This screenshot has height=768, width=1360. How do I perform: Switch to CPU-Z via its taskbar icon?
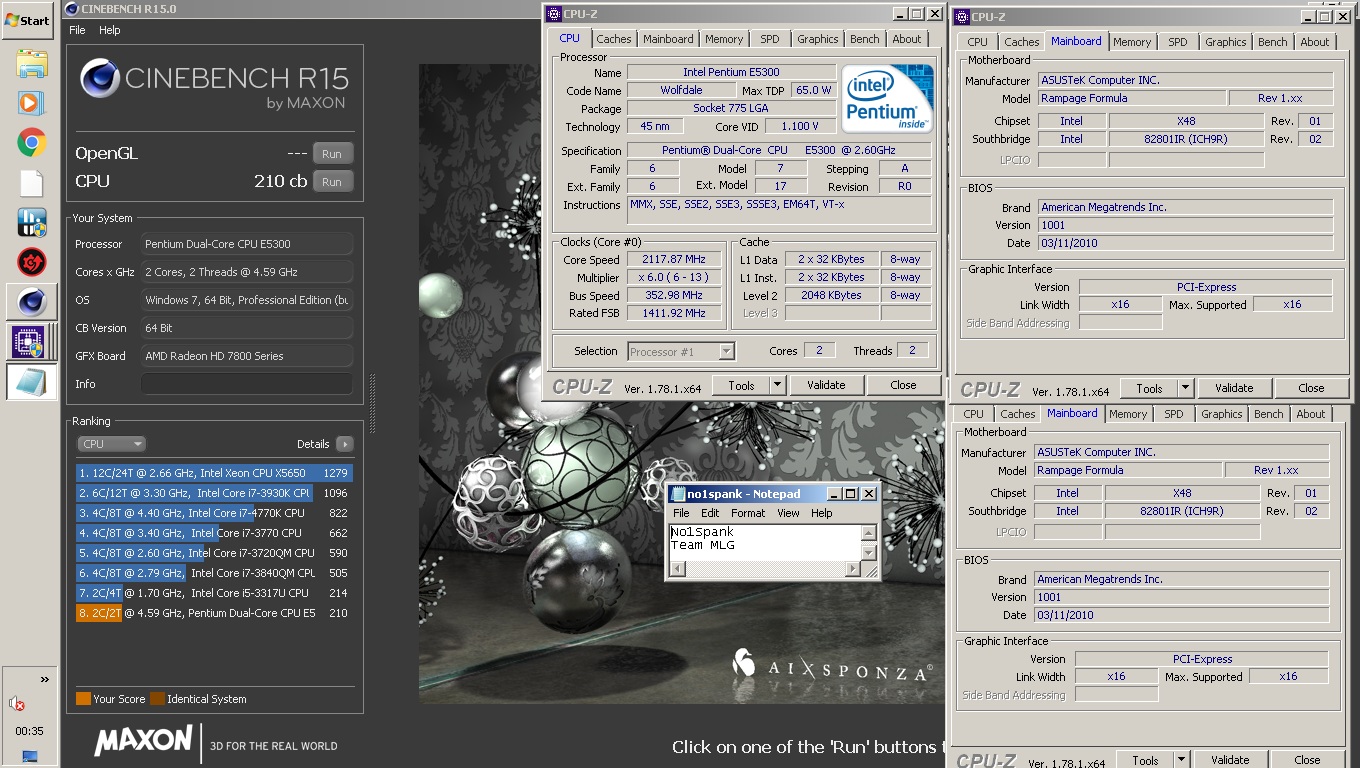[x=31, y=341]
